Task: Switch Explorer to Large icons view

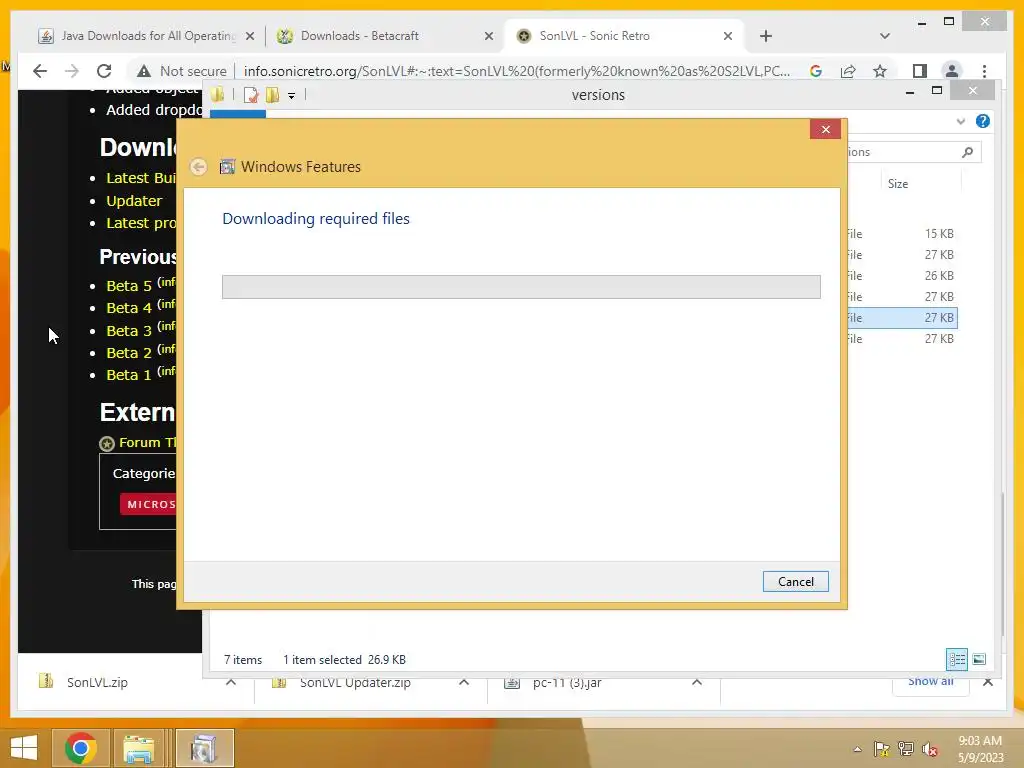Action: tap(979, 660)
